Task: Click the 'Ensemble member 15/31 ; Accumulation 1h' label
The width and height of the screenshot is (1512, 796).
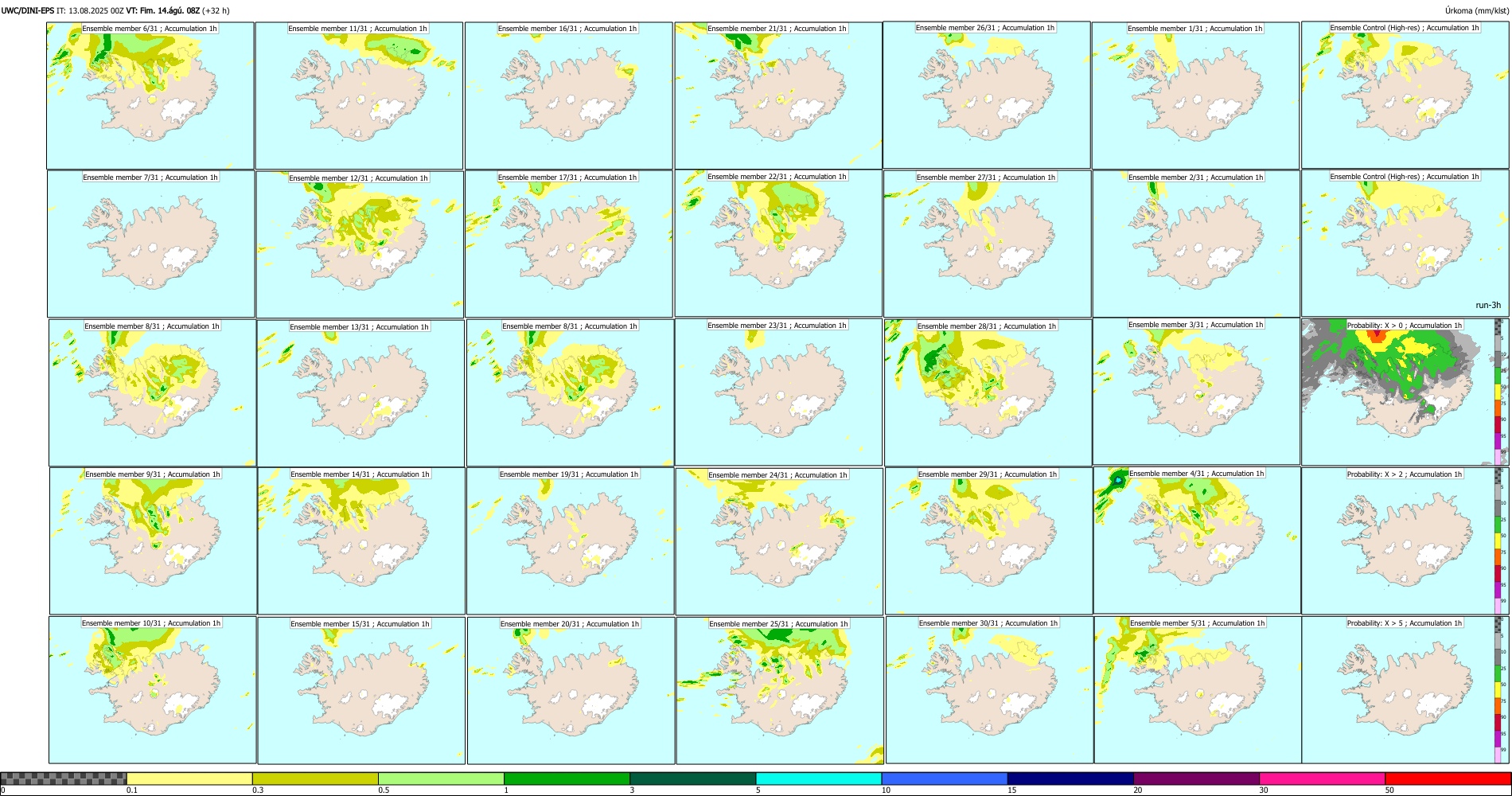Action: click(360, 624)
